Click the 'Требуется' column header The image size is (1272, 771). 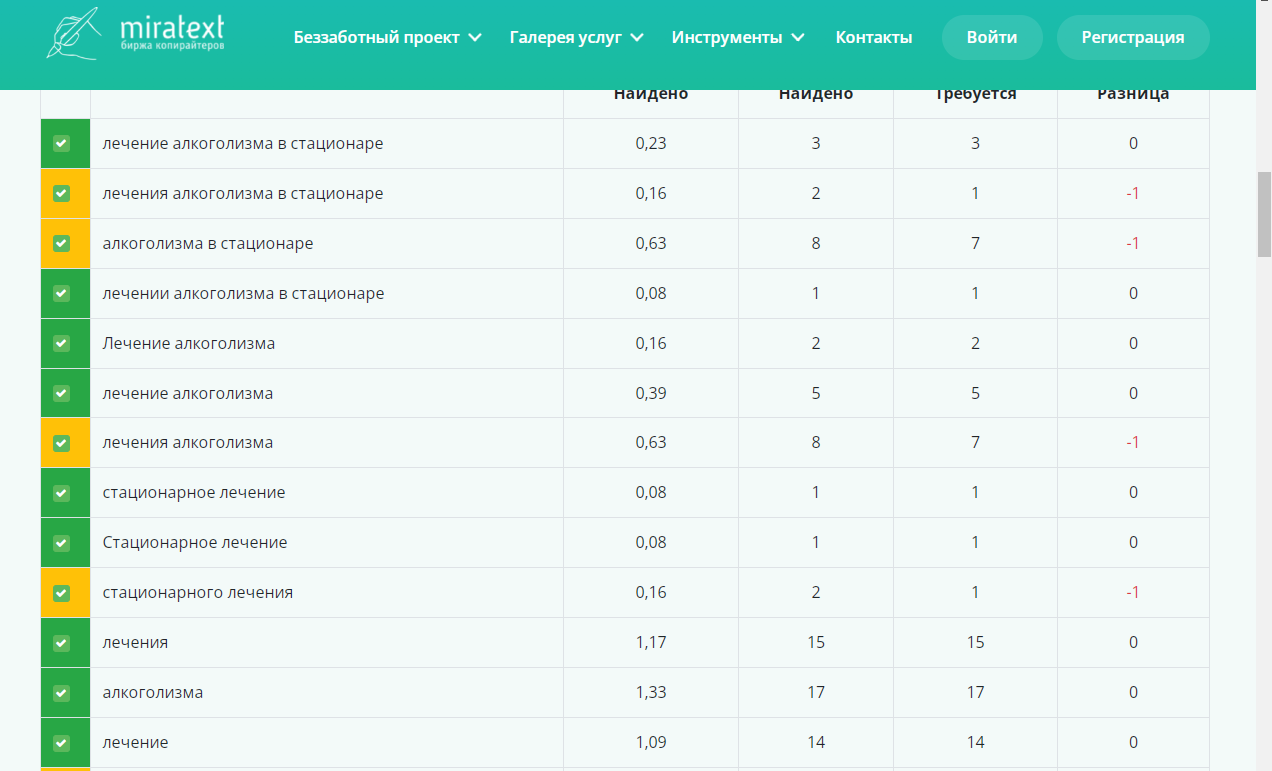976,95
